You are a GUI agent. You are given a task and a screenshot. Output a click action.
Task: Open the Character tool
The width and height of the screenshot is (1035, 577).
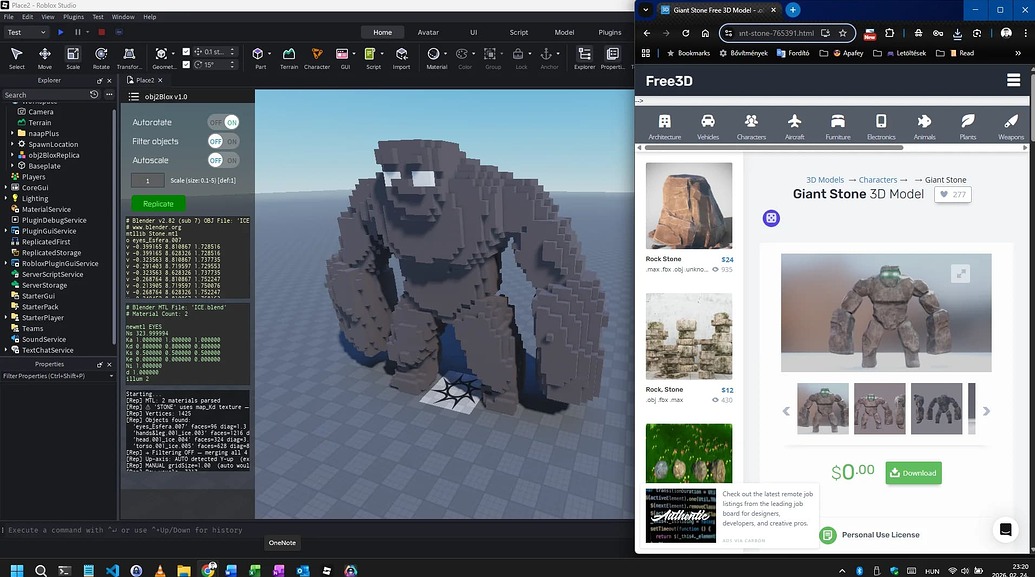point(317,58)
